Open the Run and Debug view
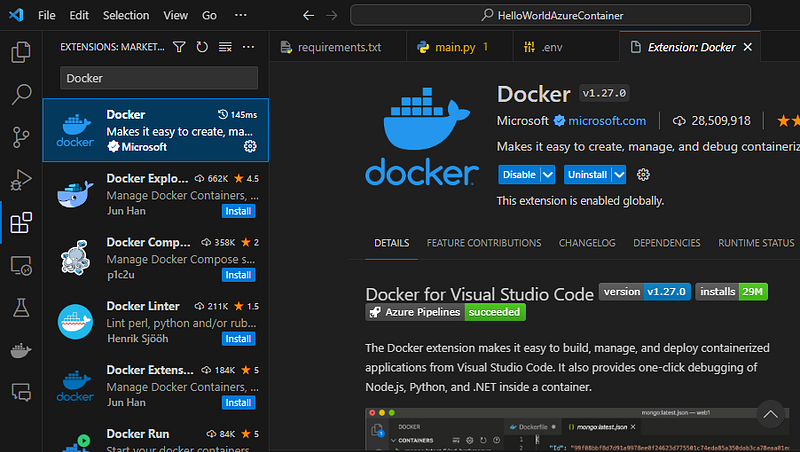 click(x=21, y=180)
